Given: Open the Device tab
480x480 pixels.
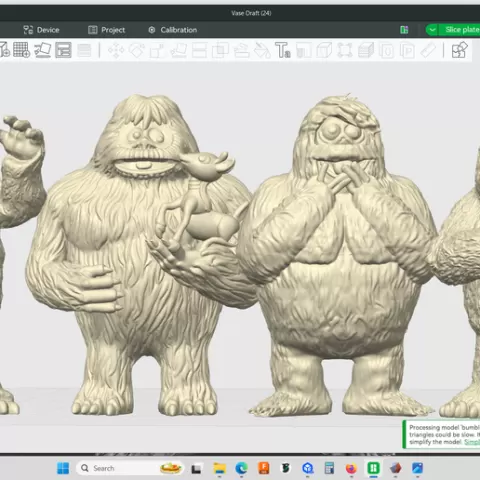Looking at the screenshot, I should click(x=41, y=30).
